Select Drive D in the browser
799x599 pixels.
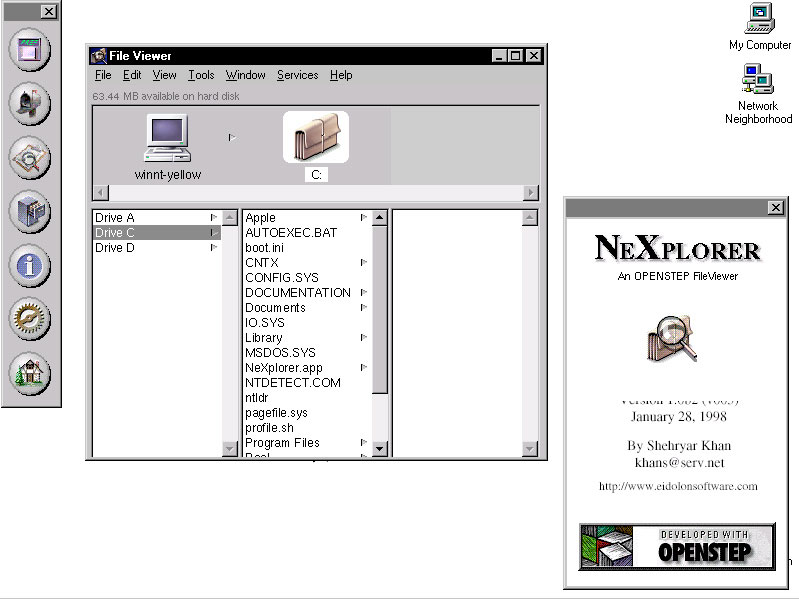[x=157, y=248]
